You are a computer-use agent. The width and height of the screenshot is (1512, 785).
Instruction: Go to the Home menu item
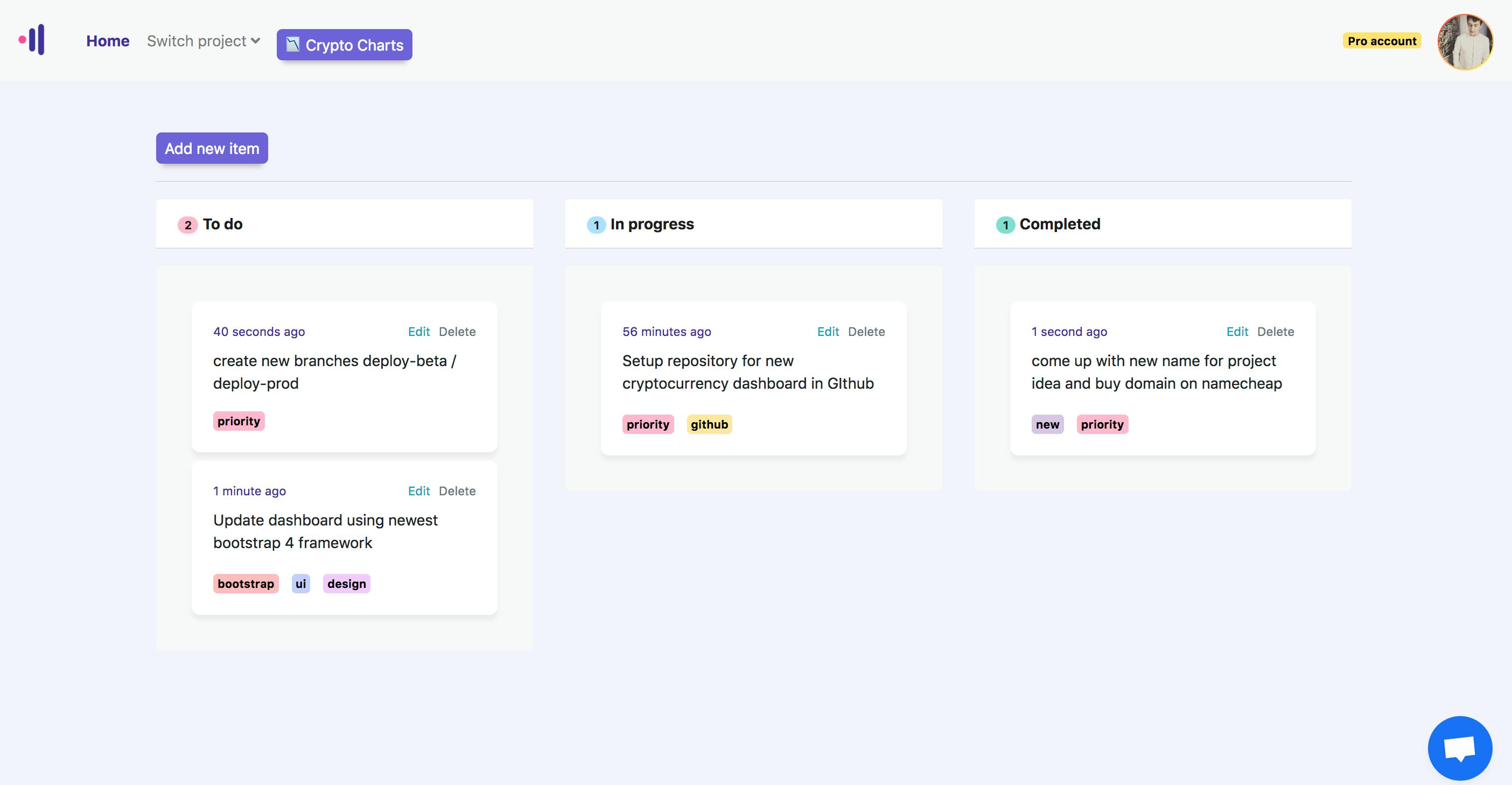click(x=108, y=41)
